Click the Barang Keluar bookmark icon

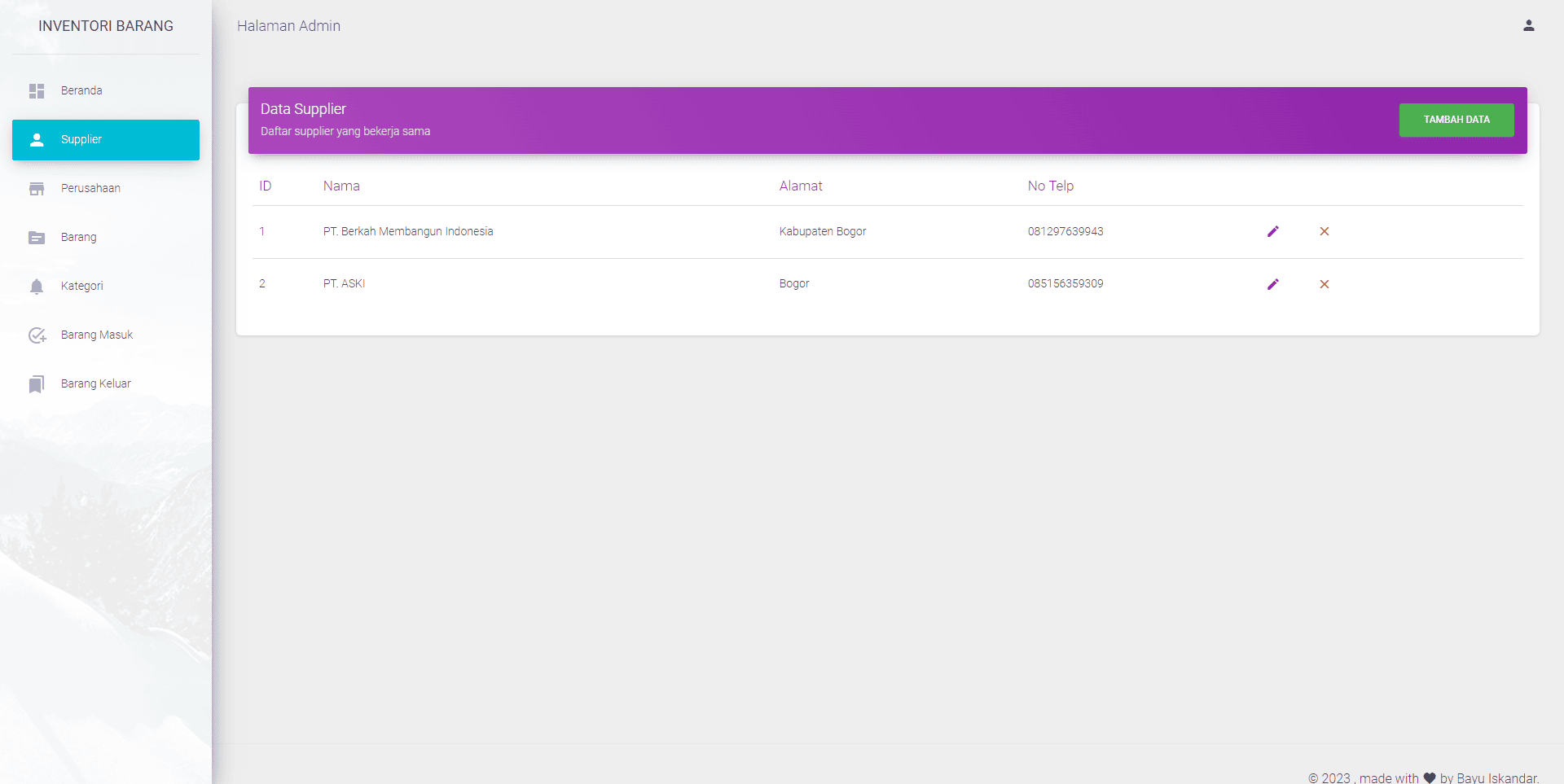click(x=37, y=384)
